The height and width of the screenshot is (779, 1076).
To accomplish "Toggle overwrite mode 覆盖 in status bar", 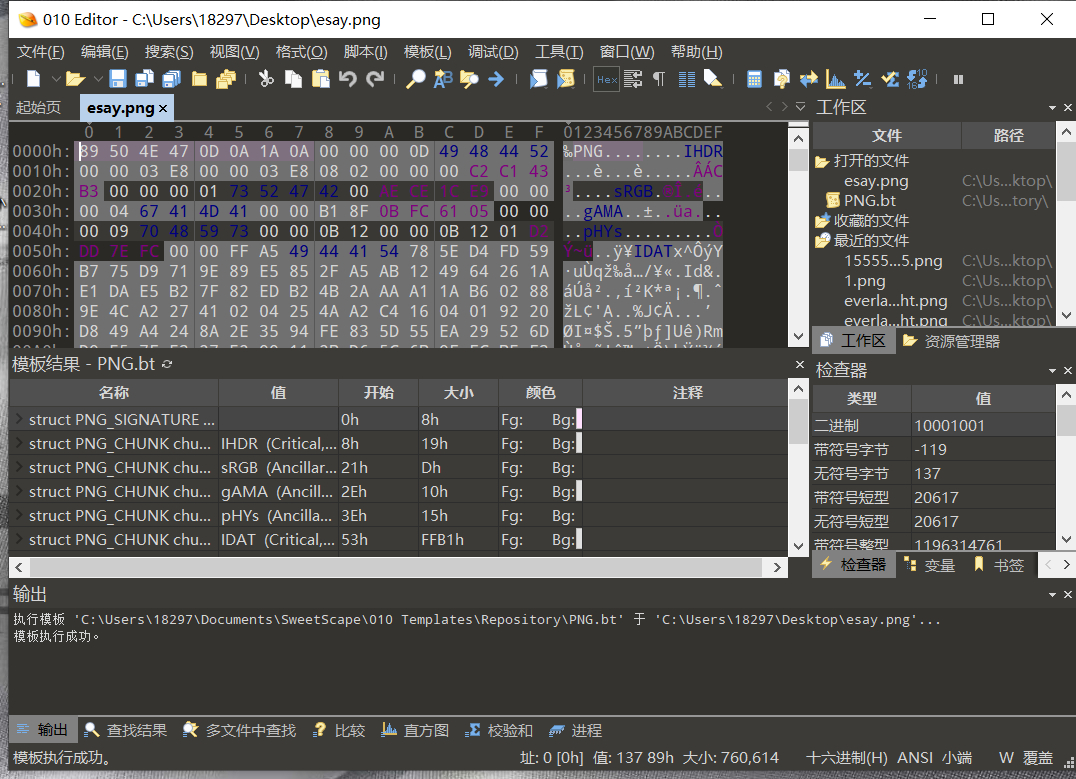I will click(x=1038, y=758).
